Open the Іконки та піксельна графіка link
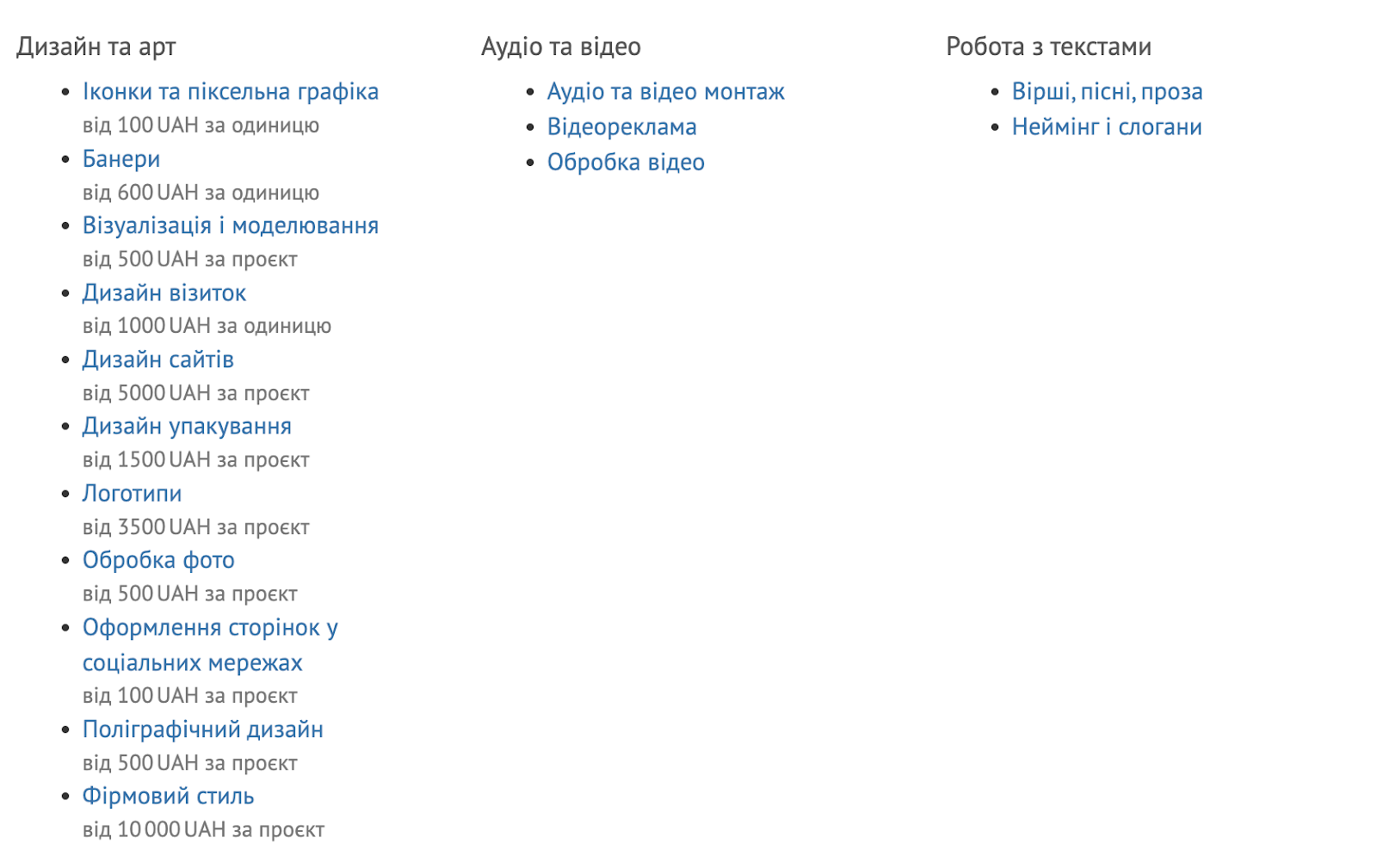Image resolution: width=1377 pixels, height=868 pixels. (x=231, y=91)
